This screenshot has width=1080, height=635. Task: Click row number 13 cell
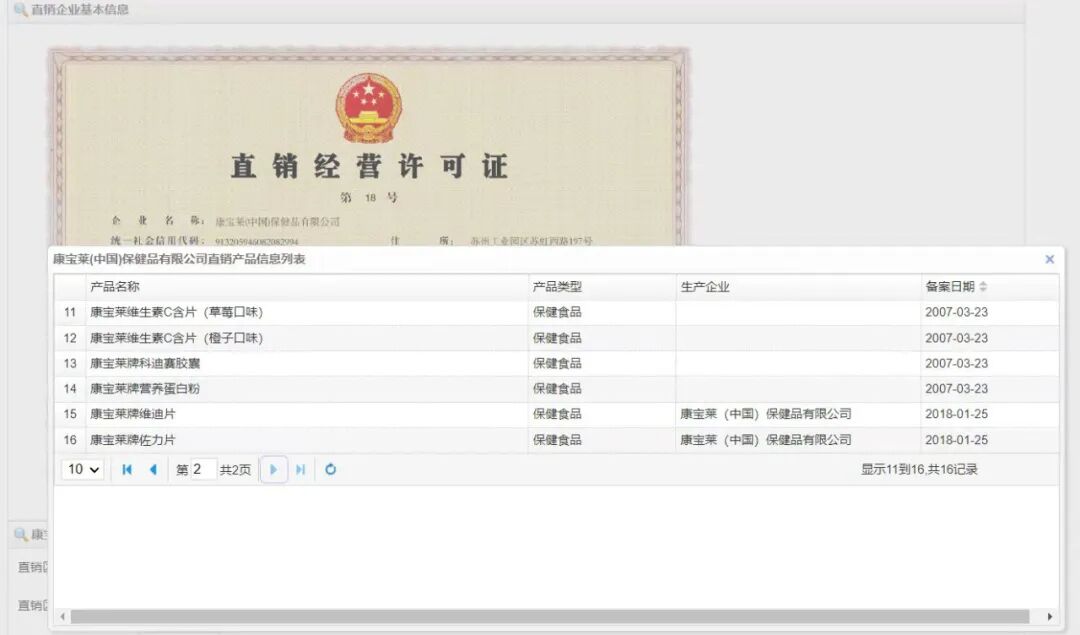[70, 364]
